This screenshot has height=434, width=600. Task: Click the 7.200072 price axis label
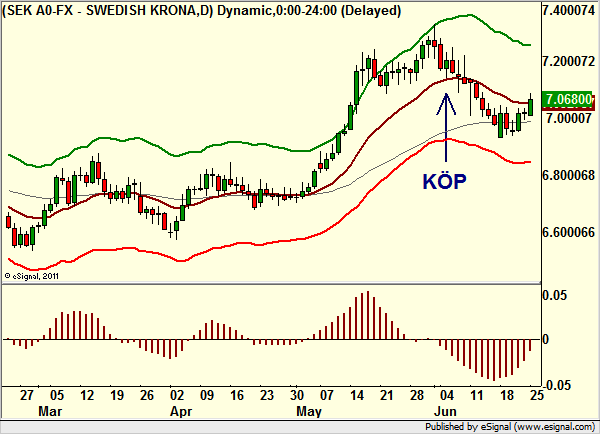pos(569,61)
